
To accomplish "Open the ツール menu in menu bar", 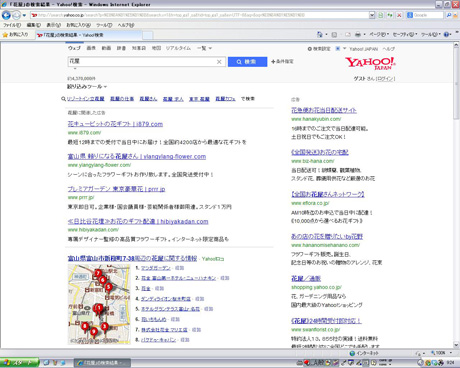I will (x=104, y=25).
